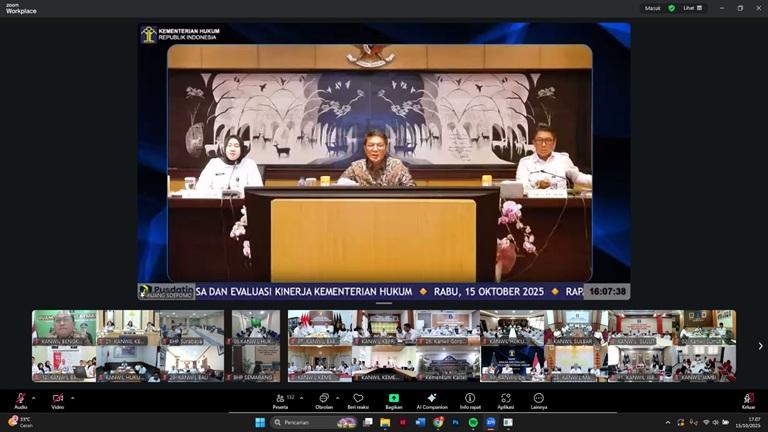Turn on camera with Video button
The image size is (768, 432).
pyautogui.click(x=58, y=400)
